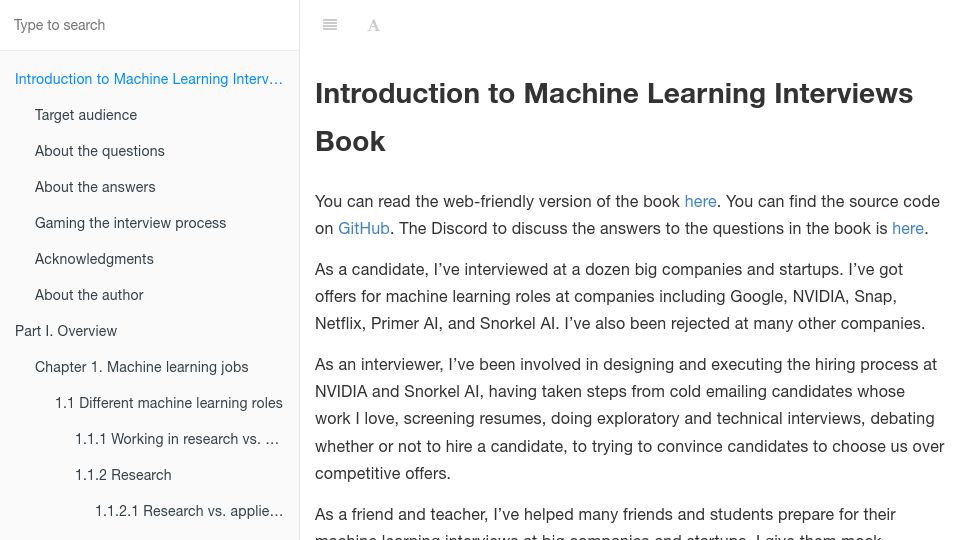Open About the answers section
Image resolution: width=960 pixels, height=540 pixels.
click(x=95, y=187)
